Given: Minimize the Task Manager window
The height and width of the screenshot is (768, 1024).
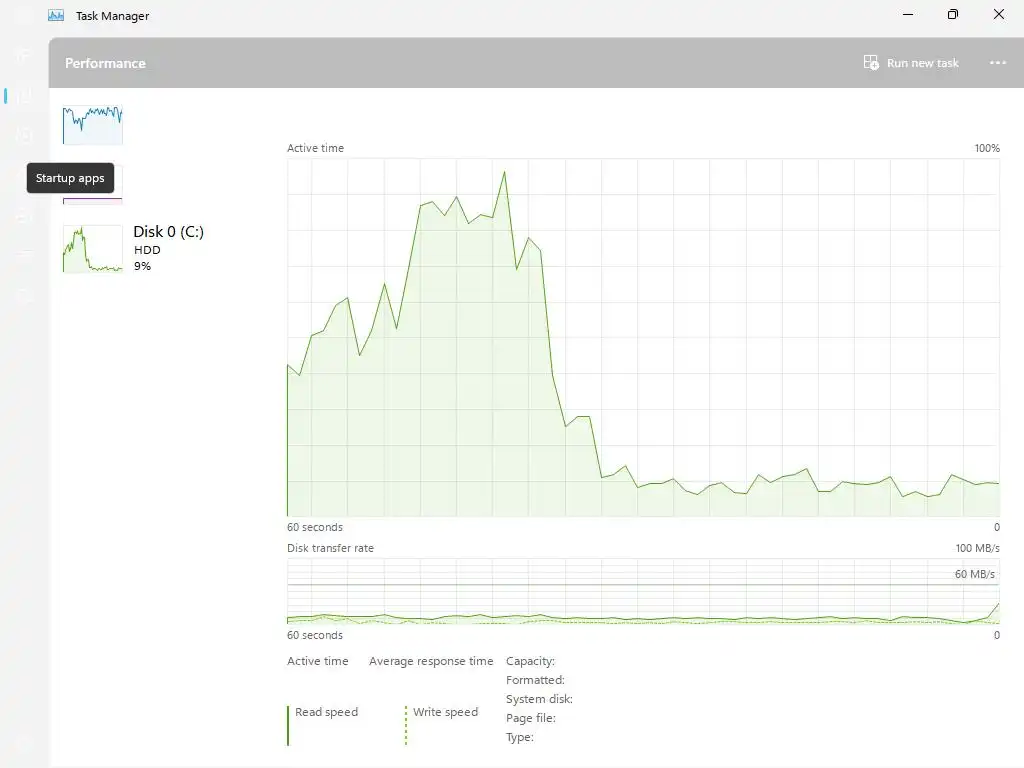Looking at the screenshot, I should tap(908, 14).
